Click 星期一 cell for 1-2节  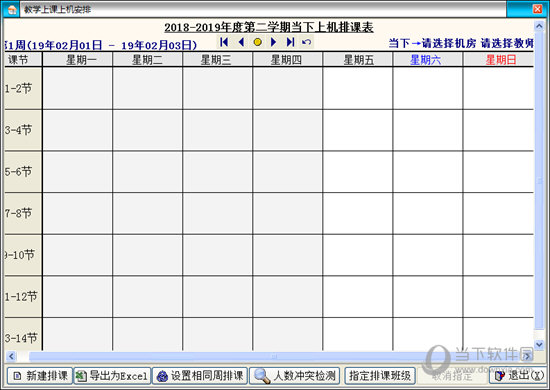(x=78, y=88)
